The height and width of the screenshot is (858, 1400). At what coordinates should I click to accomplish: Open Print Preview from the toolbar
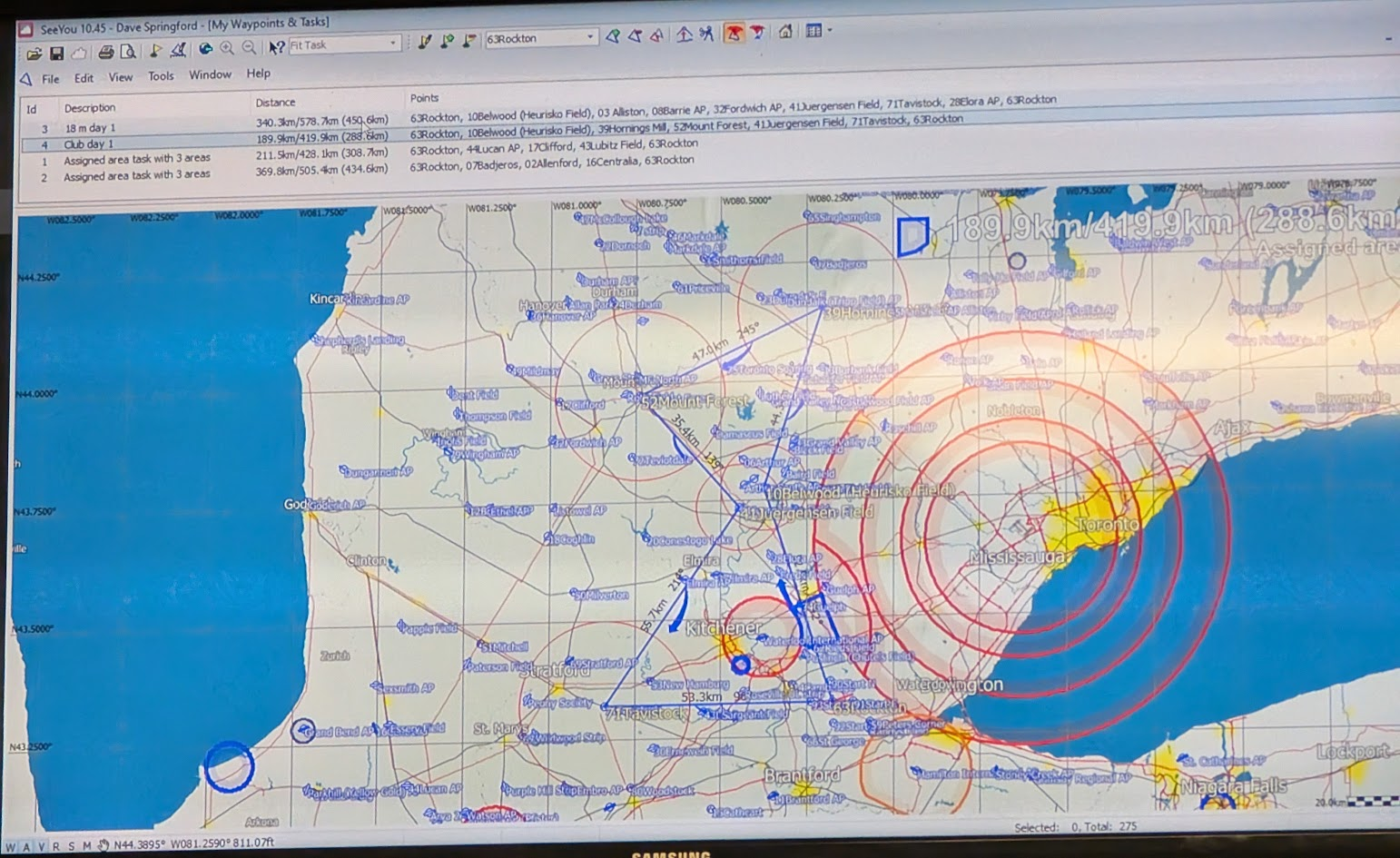point(128,52)
